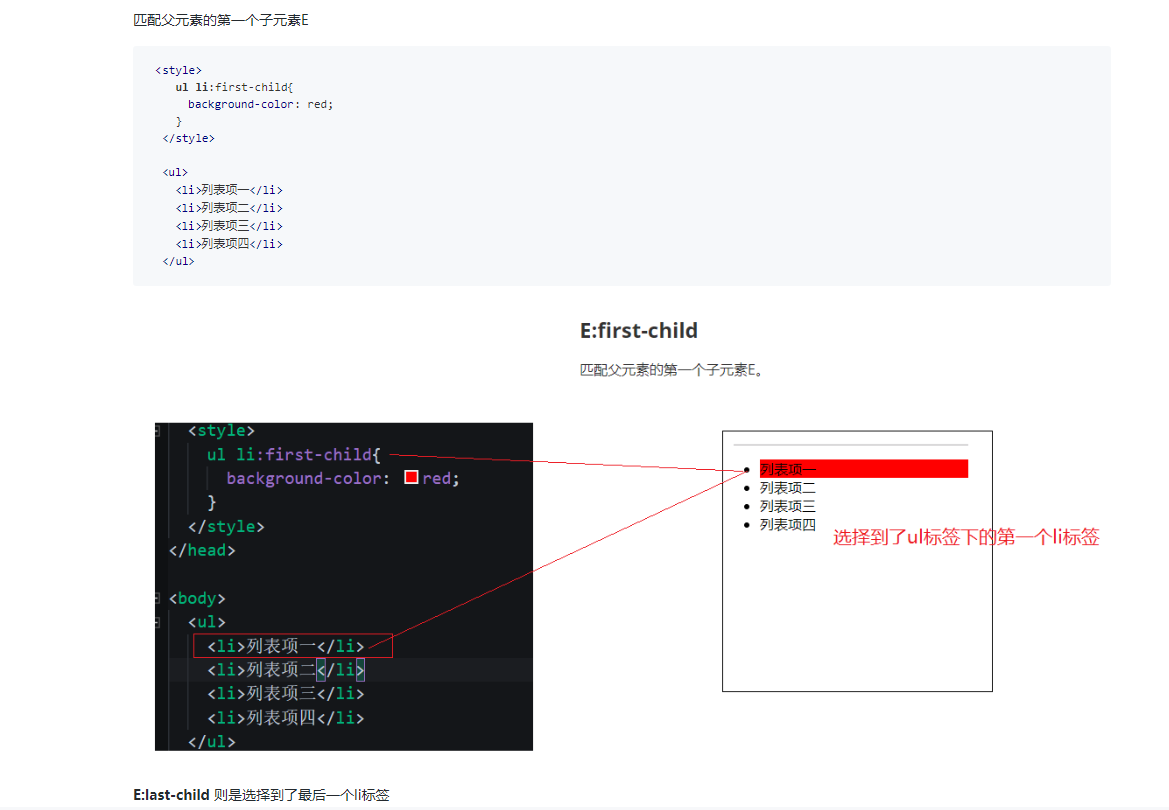Click the red annotation 选择到了ul标签下的第一个li标签

coord(966,538)
